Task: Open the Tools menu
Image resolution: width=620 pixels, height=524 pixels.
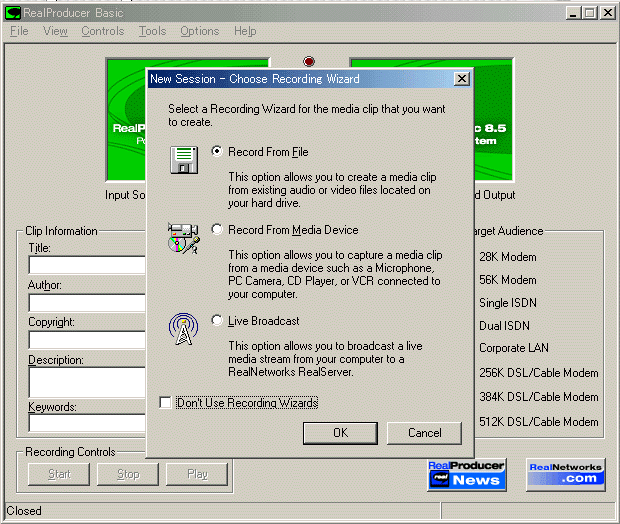Action: (x=152, y=31)
